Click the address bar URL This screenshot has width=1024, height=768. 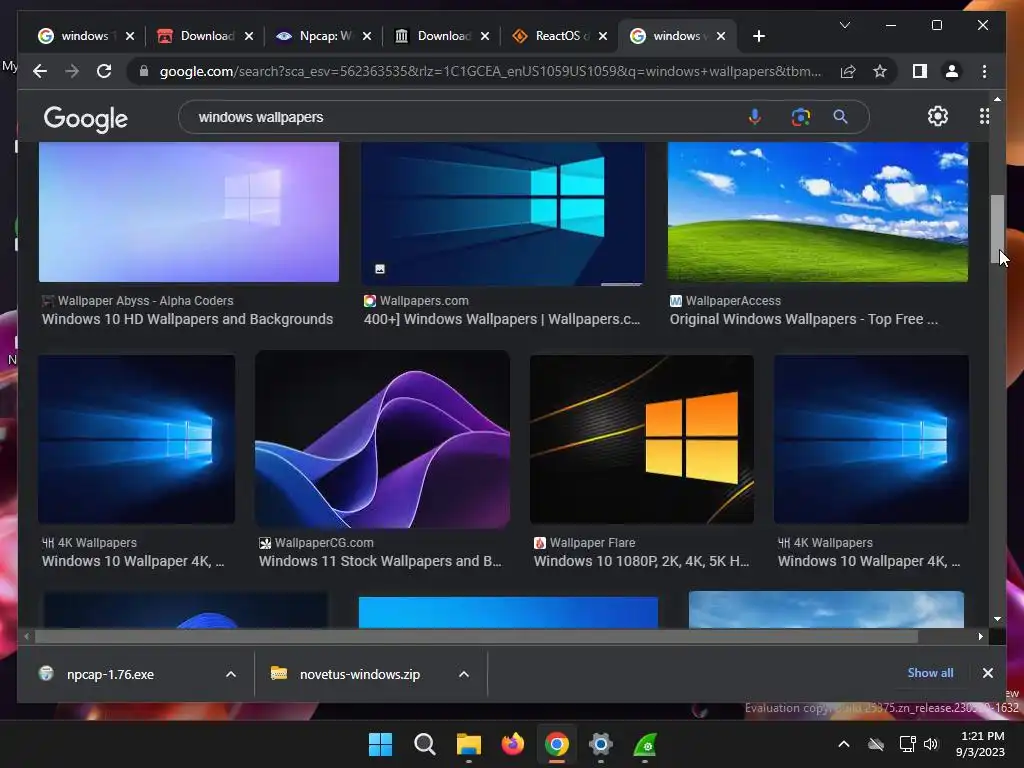point(490,71)
